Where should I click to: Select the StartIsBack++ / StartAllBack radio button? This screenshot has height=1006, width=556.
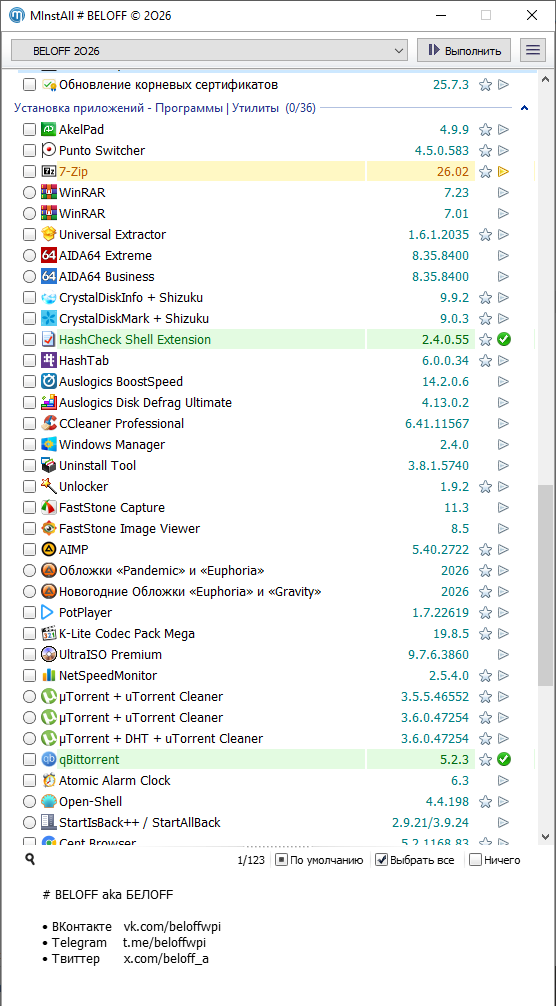(29, 823)
